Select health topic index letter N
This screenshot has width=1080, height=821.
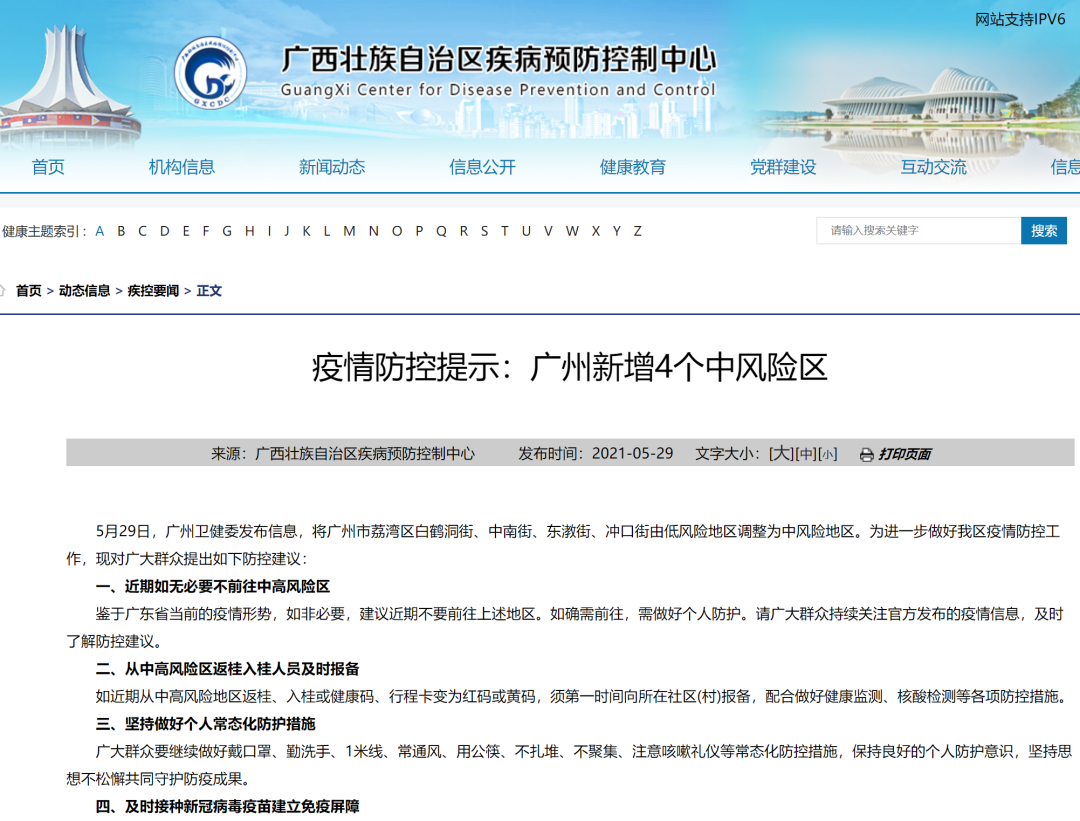pos(373,231)
